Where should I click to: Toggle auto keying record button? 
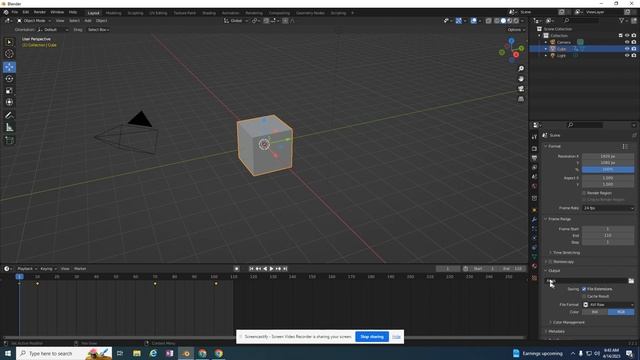(237, 269)
